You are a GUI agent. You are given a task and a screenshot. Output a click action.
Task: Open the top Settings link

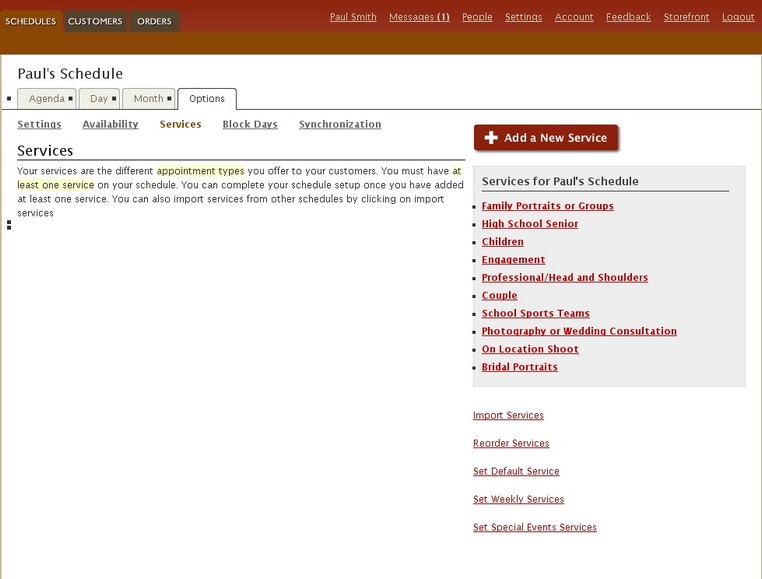pos(523,17)
